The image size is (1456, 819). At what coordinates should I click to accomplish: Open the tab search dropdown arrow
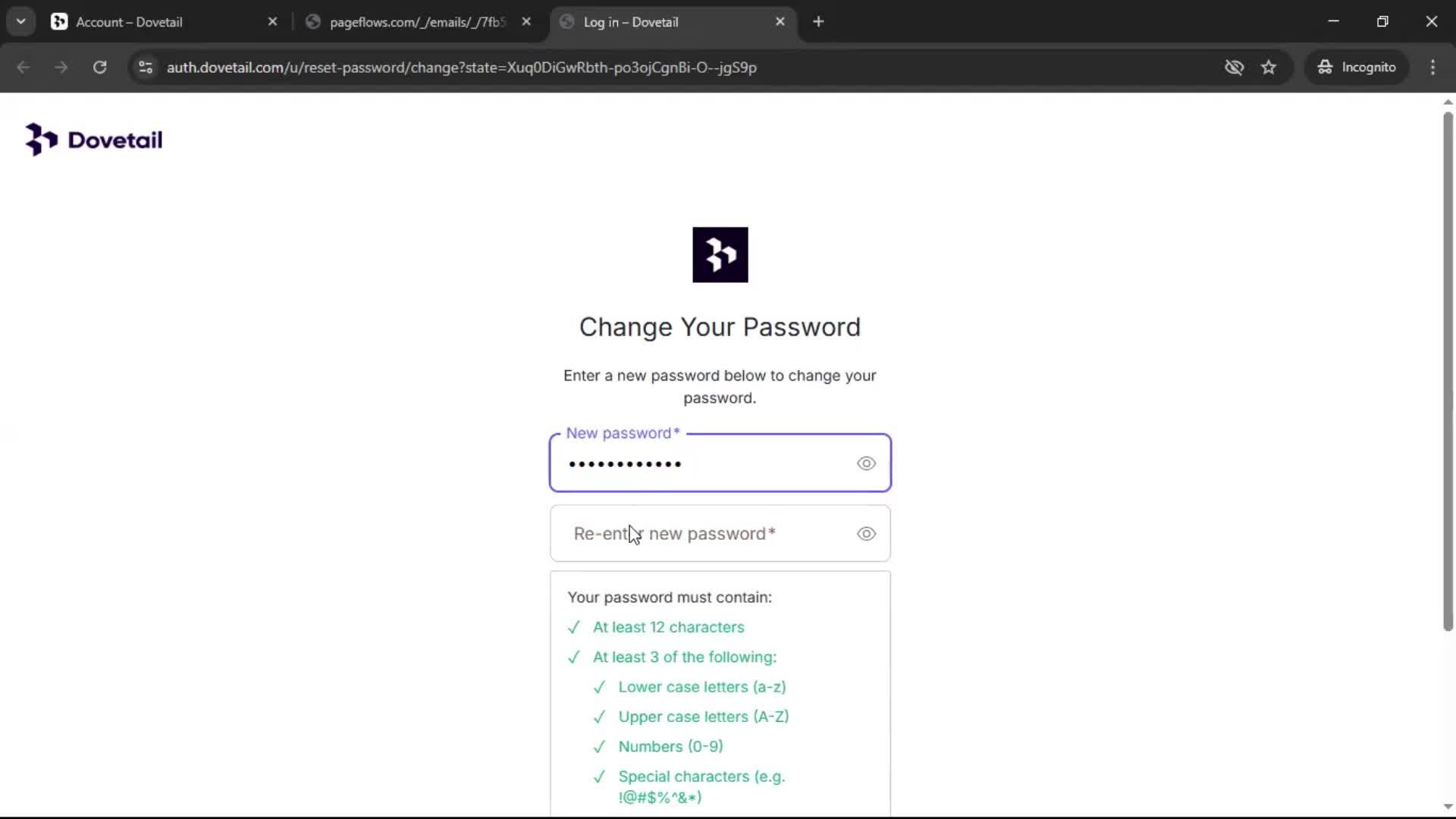click(x=21, y=22)
